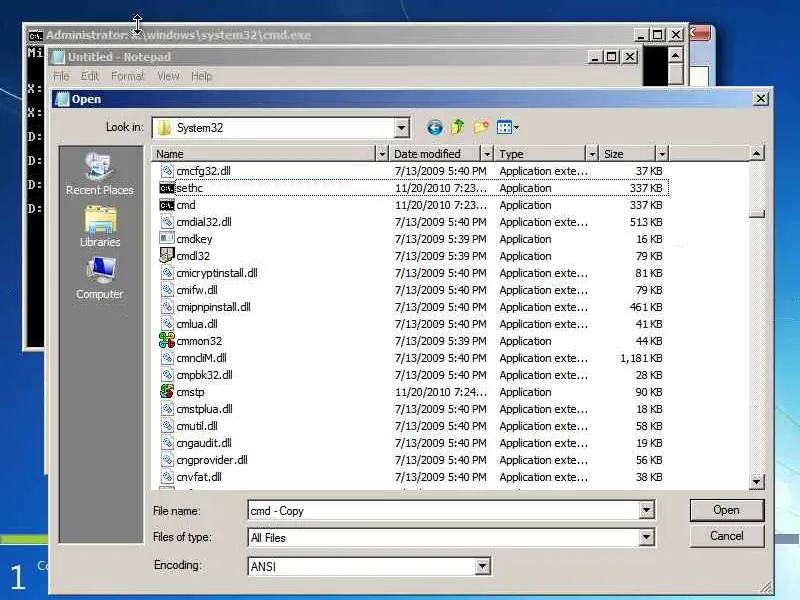The width and height of the screenshot is (800, 600).
Task: Open the Views menu dropdown arrow
Action: (x=516, y=128)
